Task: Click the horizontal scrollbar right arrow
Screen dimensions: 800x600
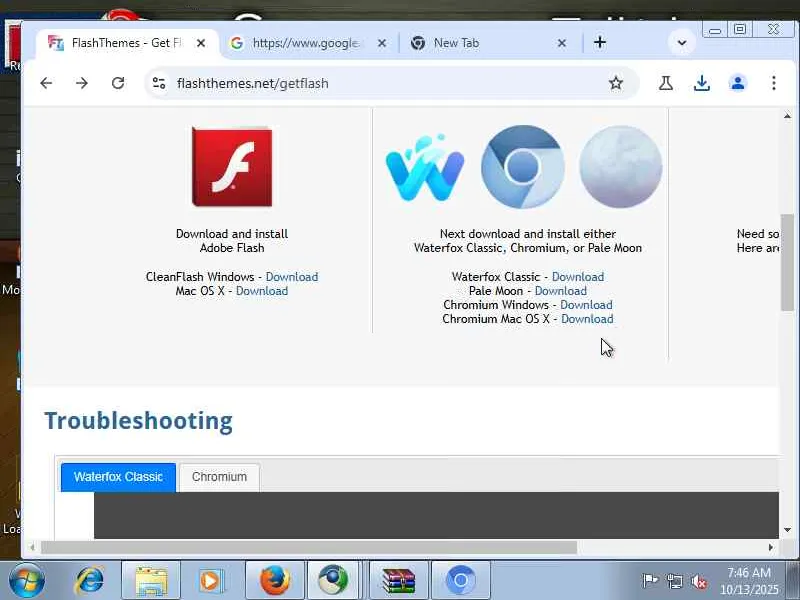Action: 770,547
